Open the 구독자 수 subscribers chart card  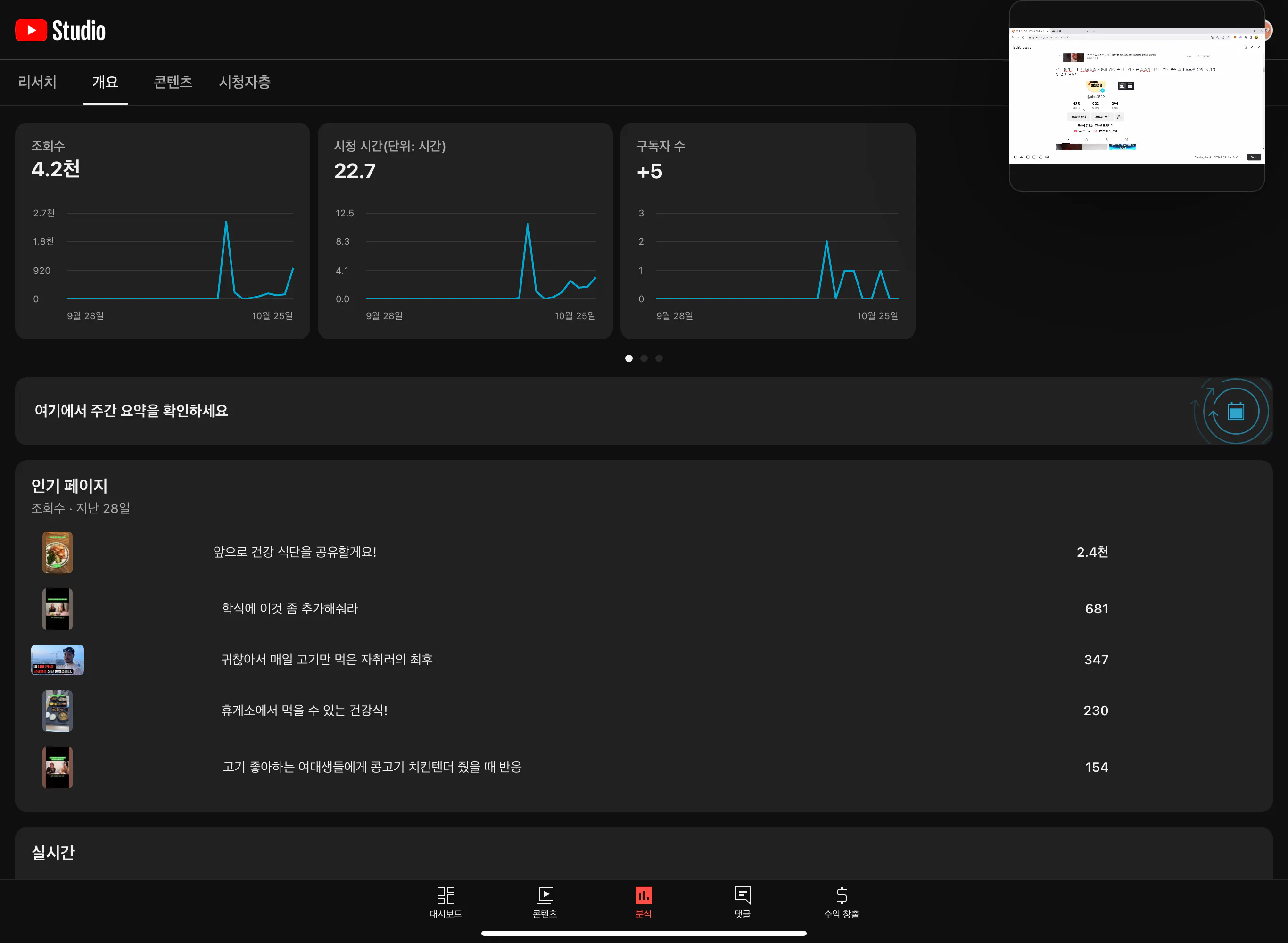coord(767,231)
